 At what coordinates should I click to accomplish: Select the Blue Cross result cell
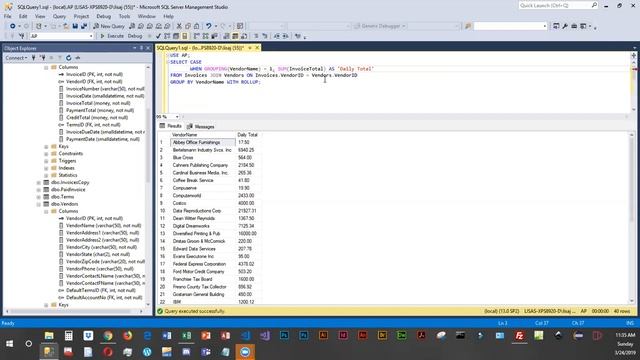click(x=202, y=158)
